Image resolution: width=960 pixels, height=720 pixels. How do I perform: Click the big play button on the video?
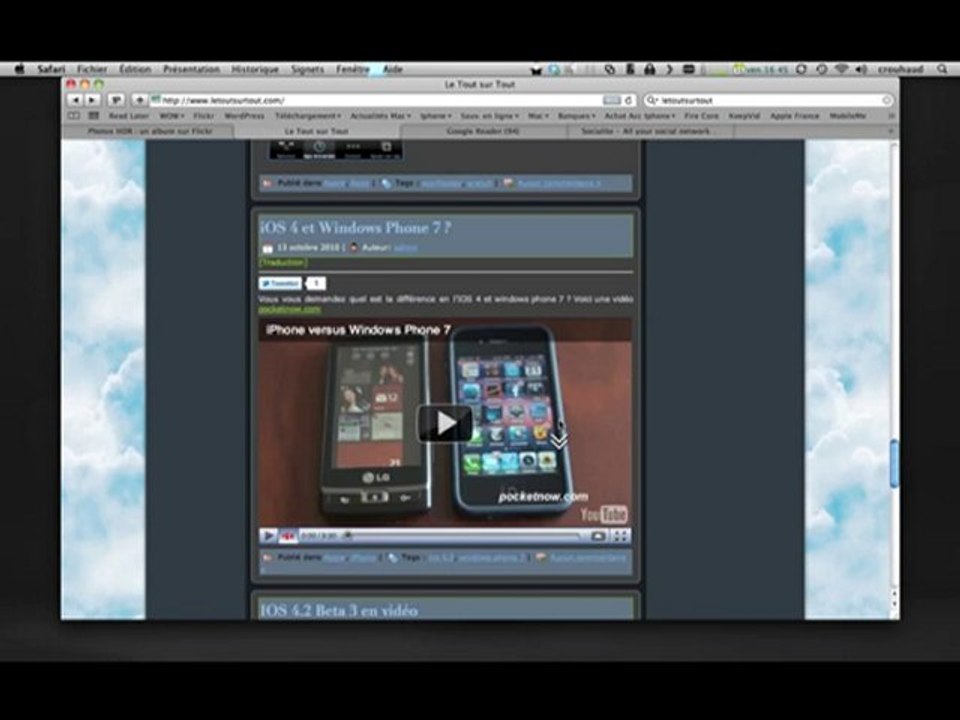[445, 422]
